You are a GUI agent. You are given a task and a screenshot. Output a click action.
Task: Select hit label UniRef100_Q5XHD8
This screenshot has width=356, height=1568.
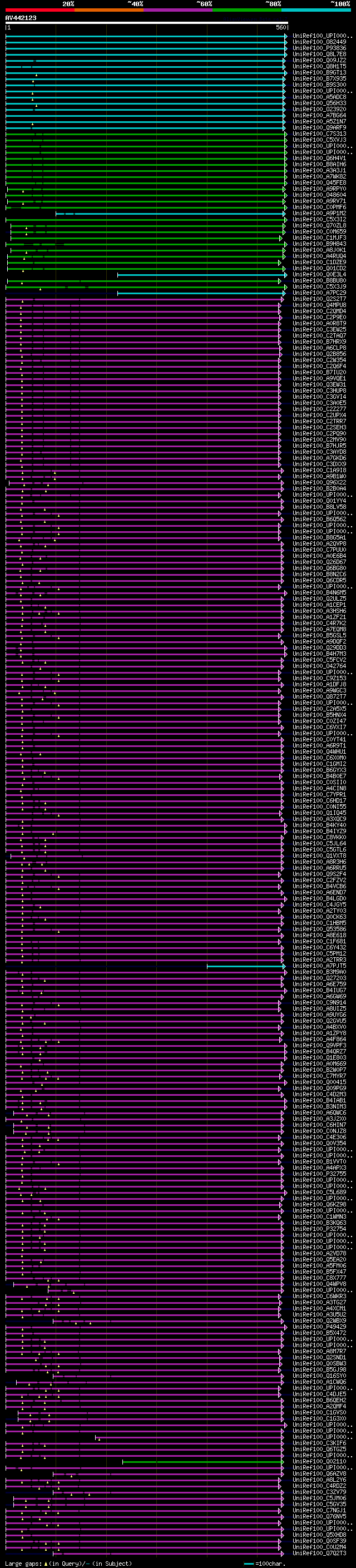(x=319, y=1535)
